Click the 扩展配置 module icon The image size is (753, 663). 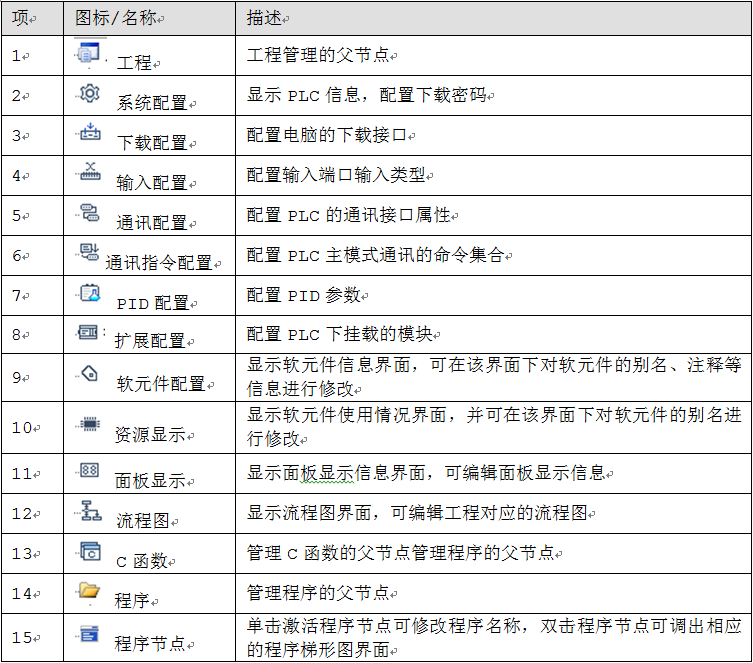(x=88, y=332)
